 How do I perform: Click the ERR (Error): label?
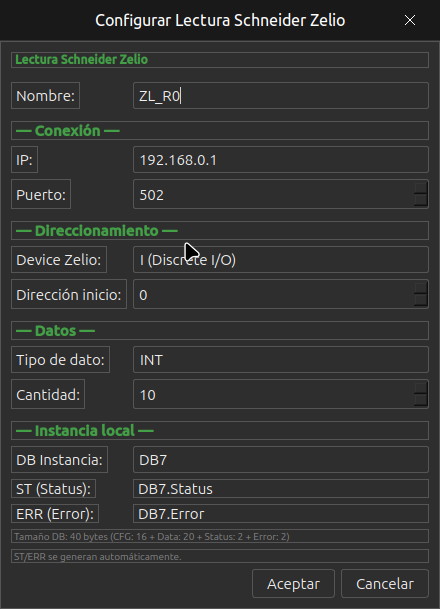click(x=55, y=513)
